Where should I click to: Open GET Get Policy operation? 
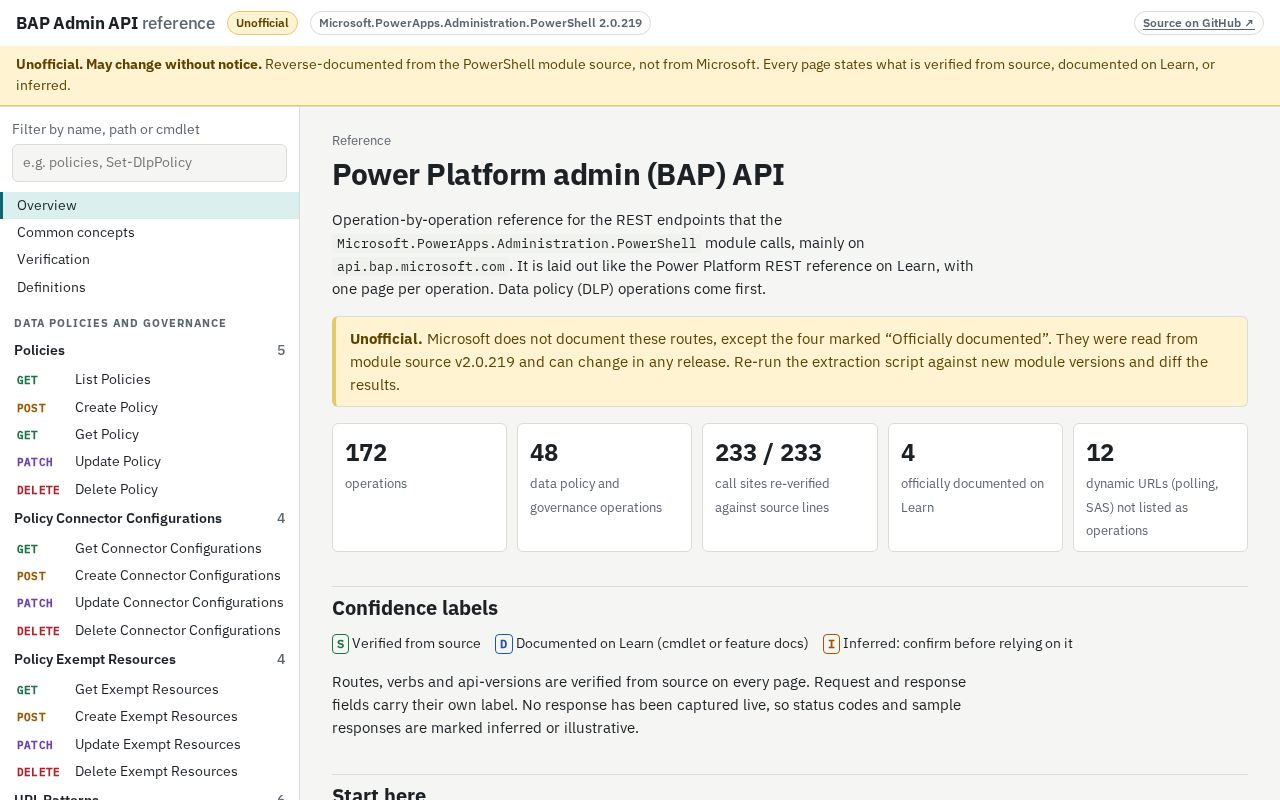(150, 434)
